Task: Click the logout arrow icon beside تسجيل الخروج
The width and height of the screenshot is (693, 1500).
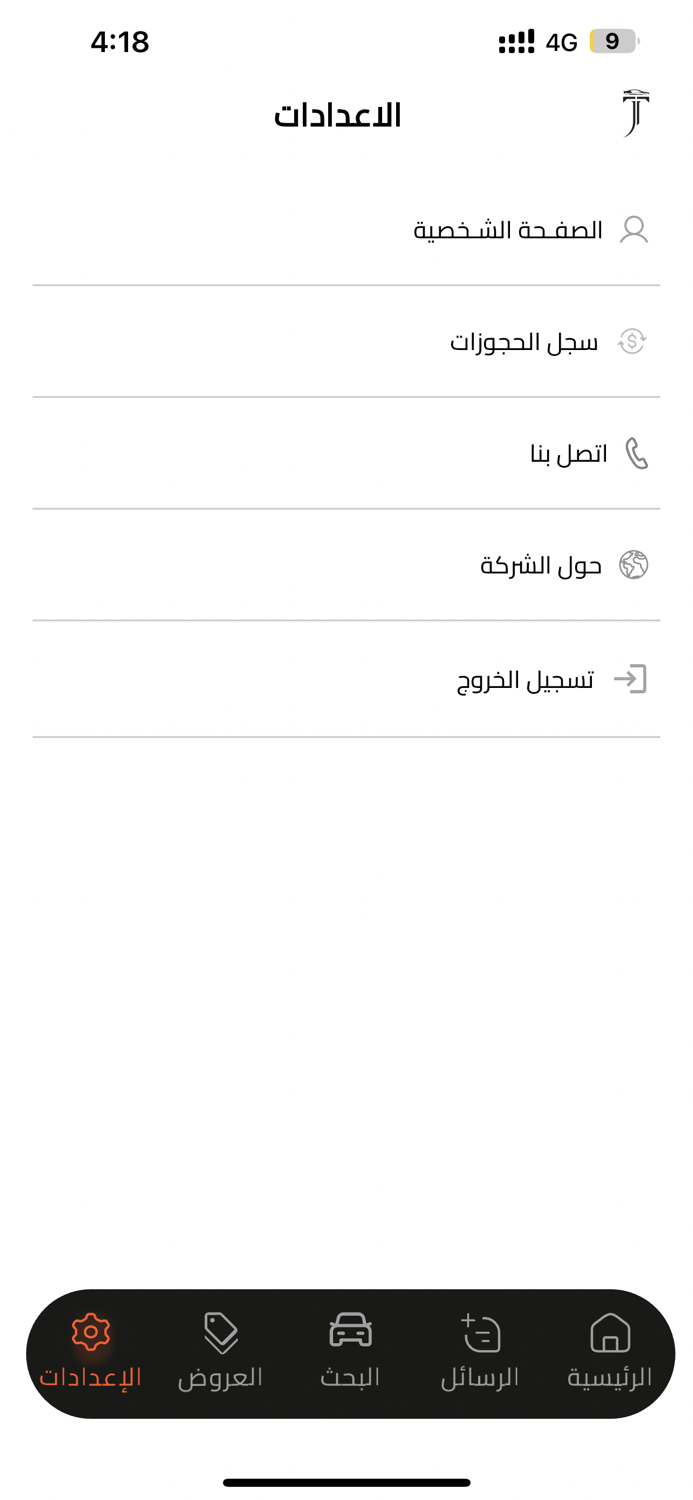Action: coord(634,678)
